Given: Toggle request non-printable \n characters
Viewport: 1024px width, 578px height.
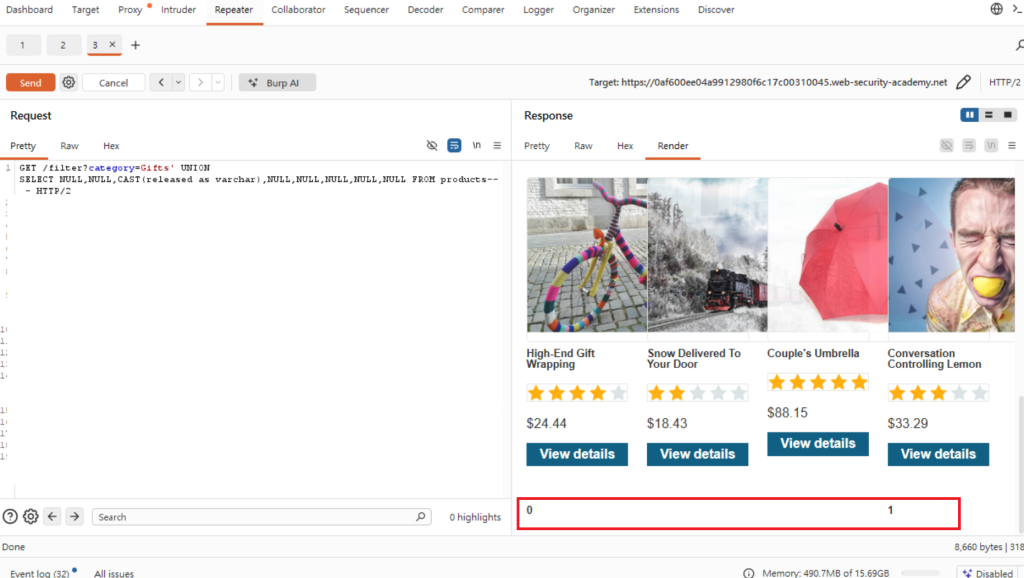Looking at the screenshot, I should pos(477,146).
